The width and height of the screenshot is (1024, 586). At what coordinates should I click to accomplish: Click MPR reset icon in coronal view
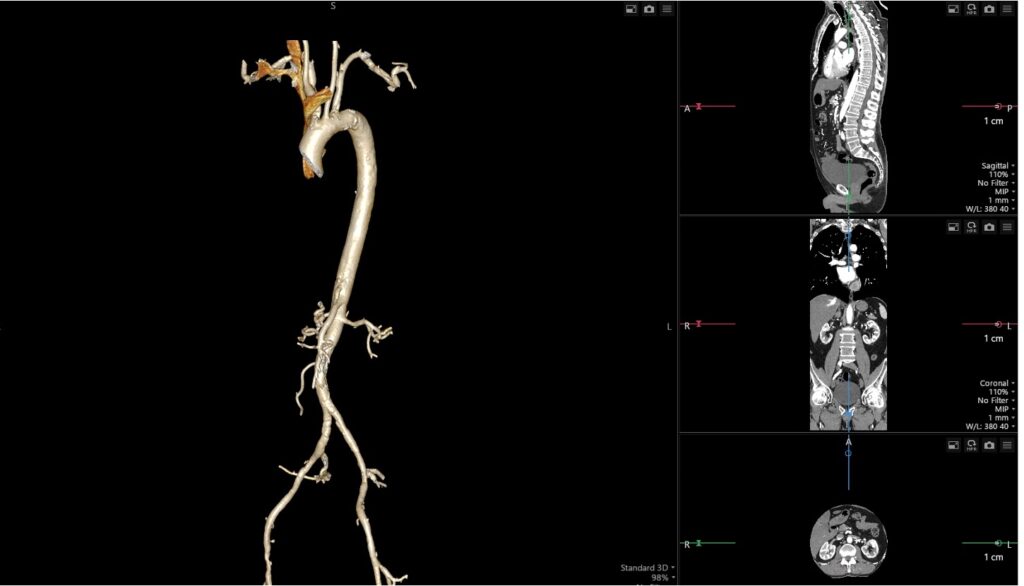971,227
